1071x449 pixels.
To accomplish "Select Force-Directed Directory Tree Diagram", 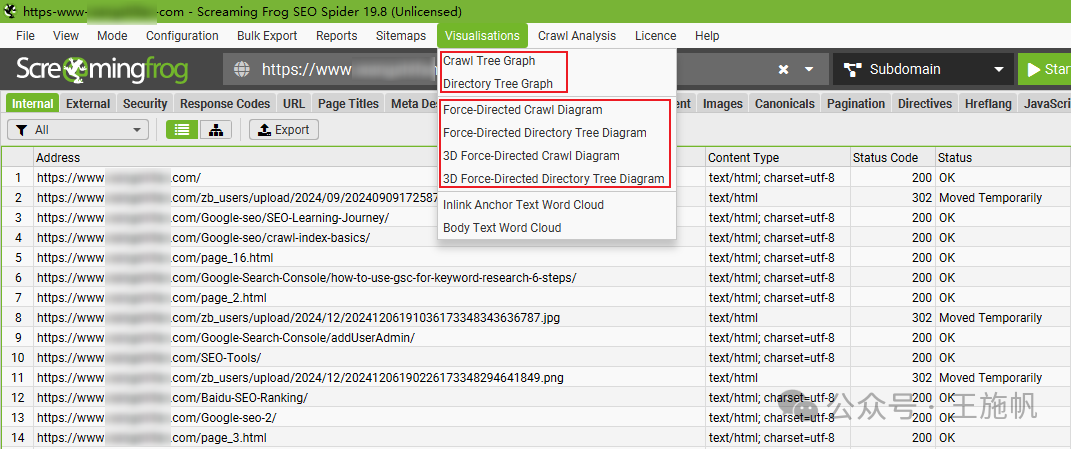I will click(544, 133).
